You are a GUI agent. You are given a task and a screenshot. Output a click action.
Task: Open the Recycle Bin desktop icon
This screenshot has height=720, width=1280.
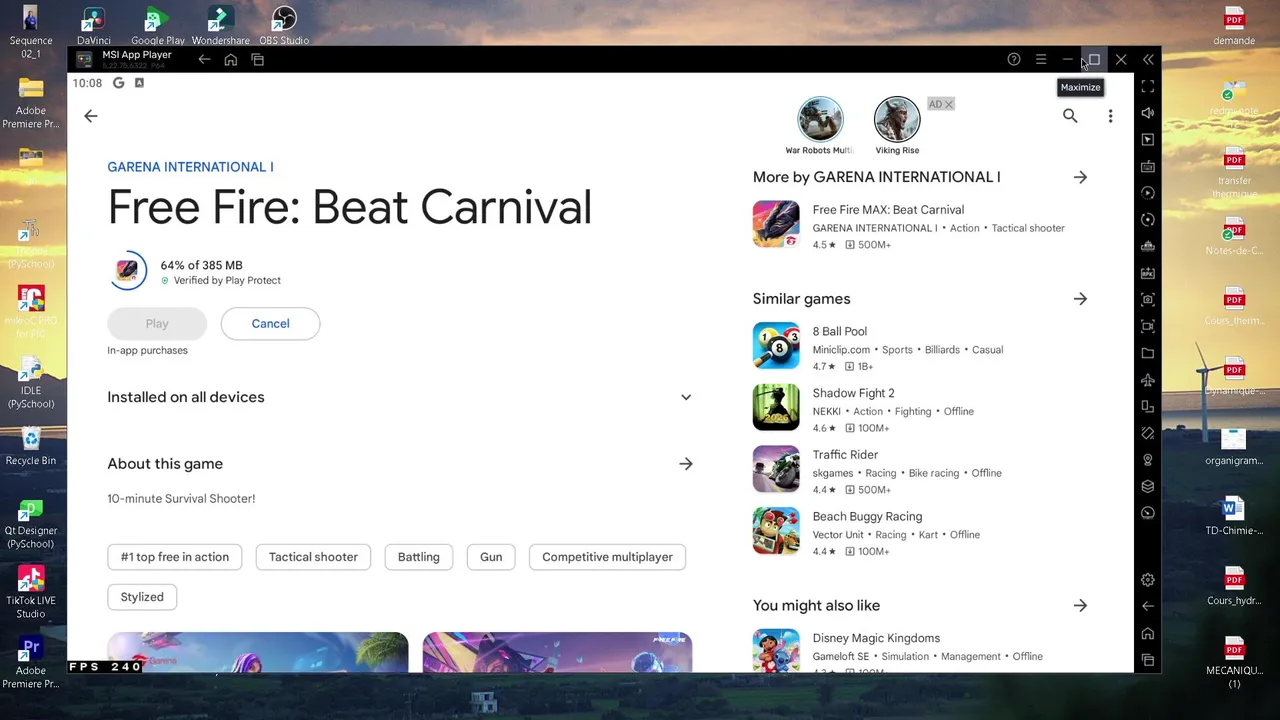(x=31, y=445)
